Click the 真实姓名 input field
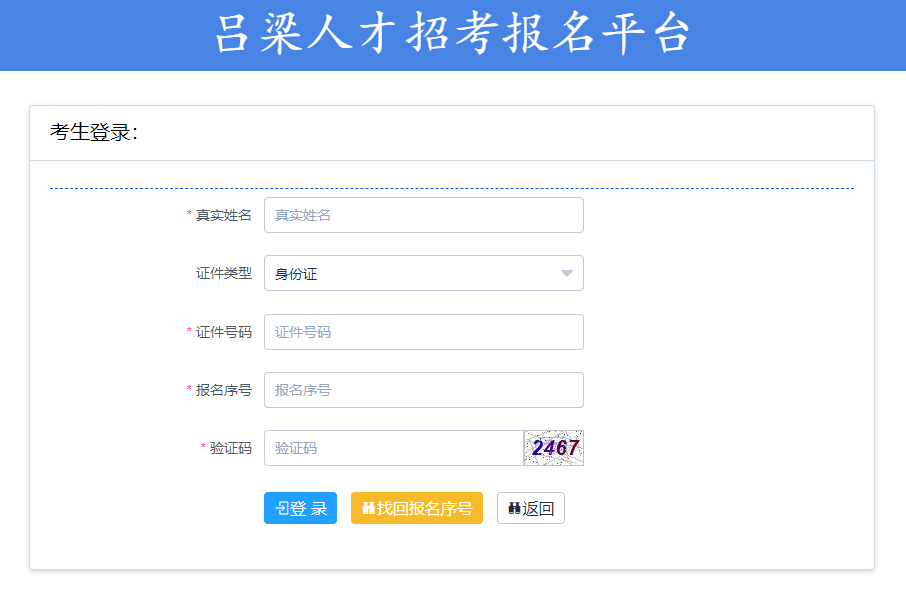The height and width of the screenshot is (606, 906). (423, 215)
